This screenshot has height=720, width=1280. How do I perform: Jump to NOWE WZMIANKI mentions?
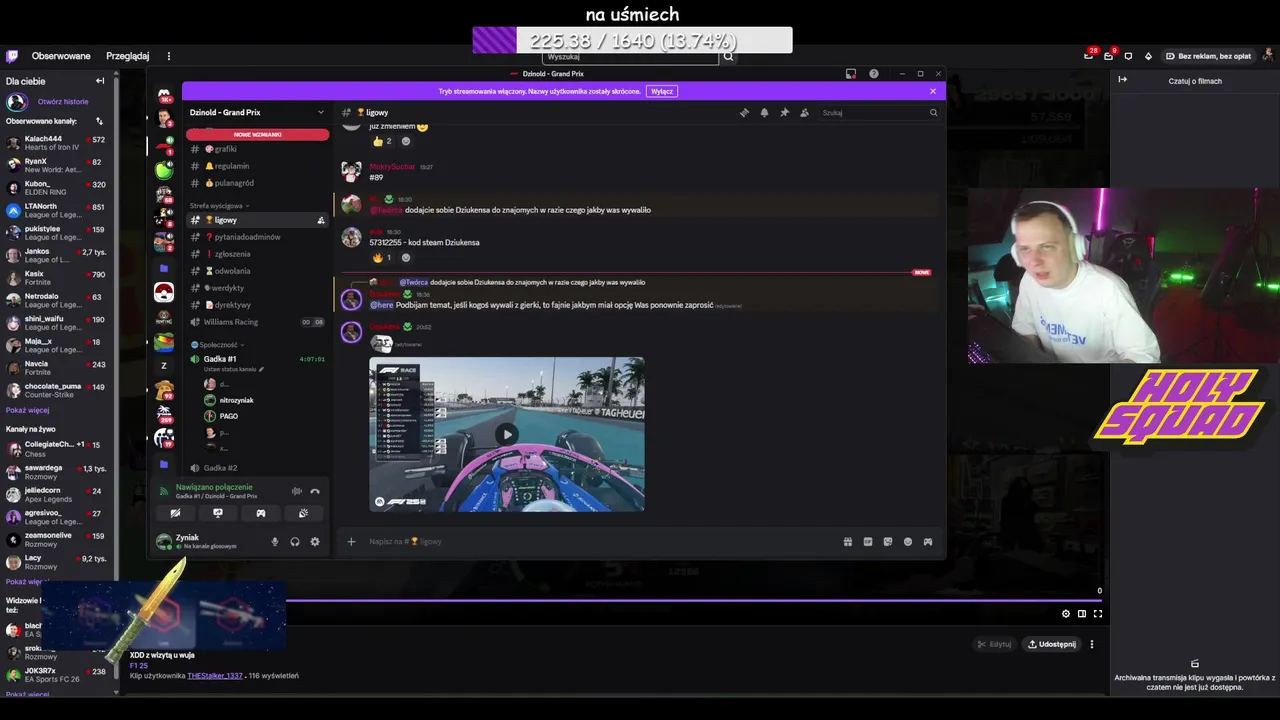[x=257, y=134]
